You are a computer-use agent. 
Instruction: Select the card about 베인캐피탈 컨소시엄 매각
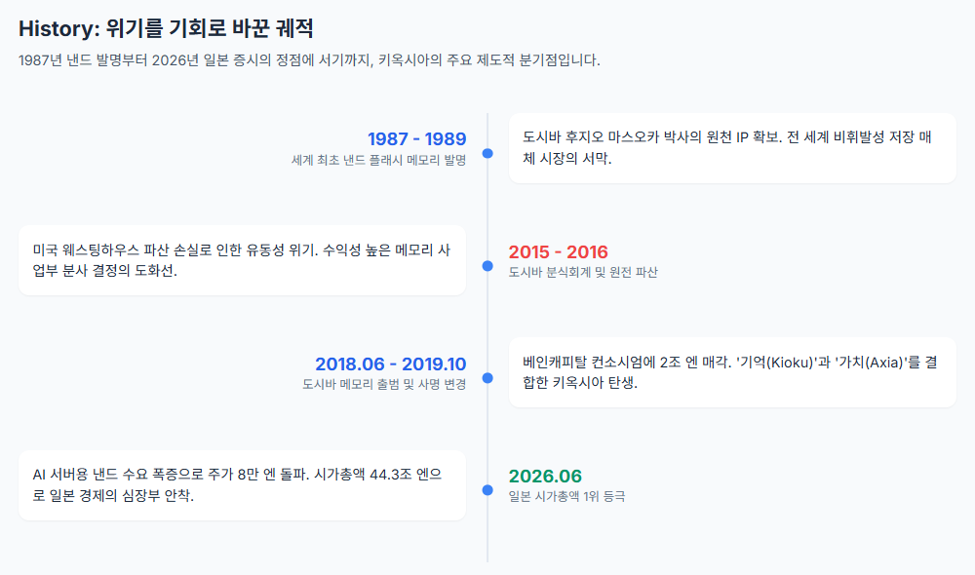pyautogui.click(x=732, y=372)
